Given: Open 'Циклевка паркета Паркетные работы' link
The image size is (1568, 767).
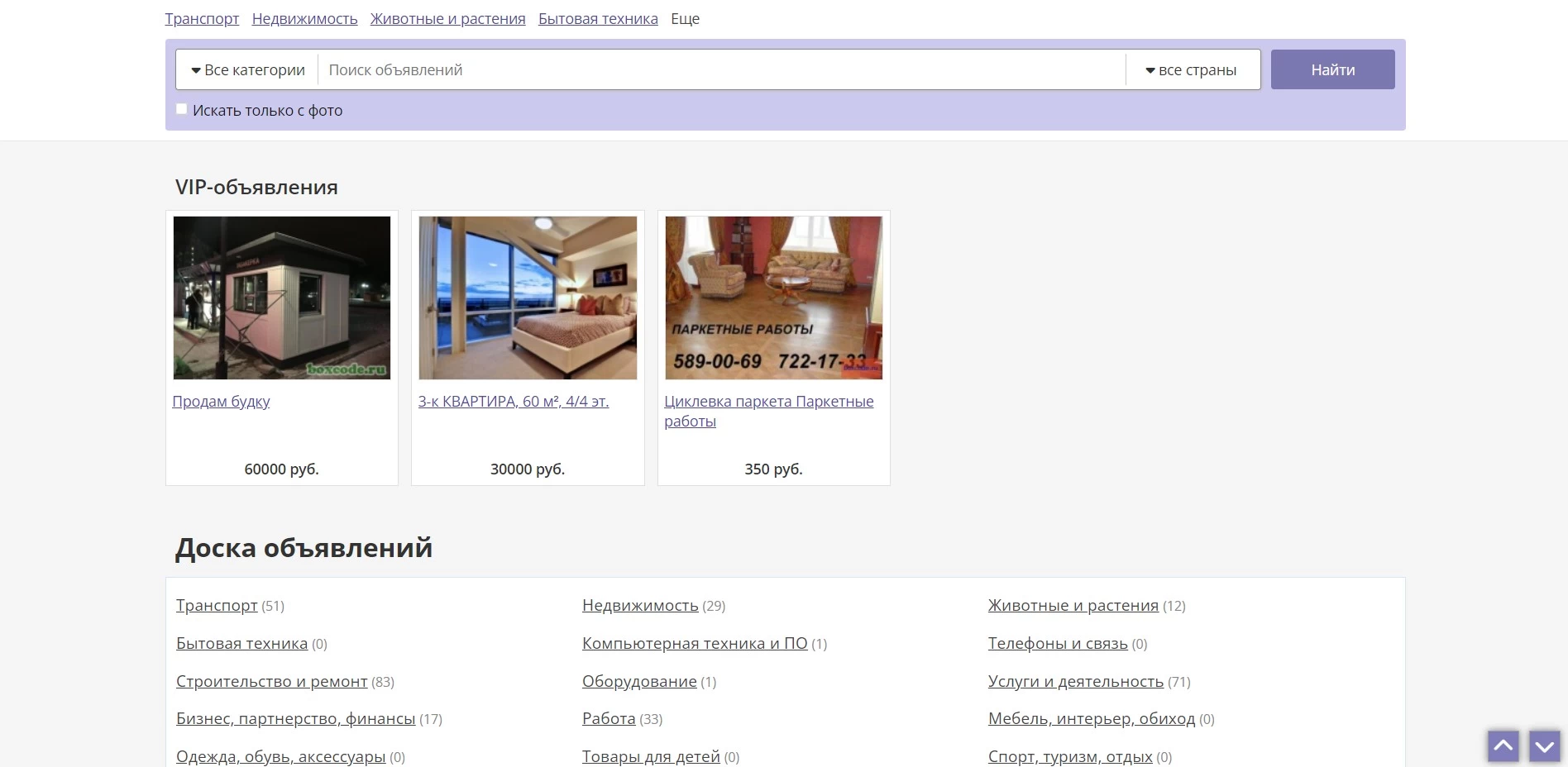Looking at the screenshot, I should (x=768, y=412).
